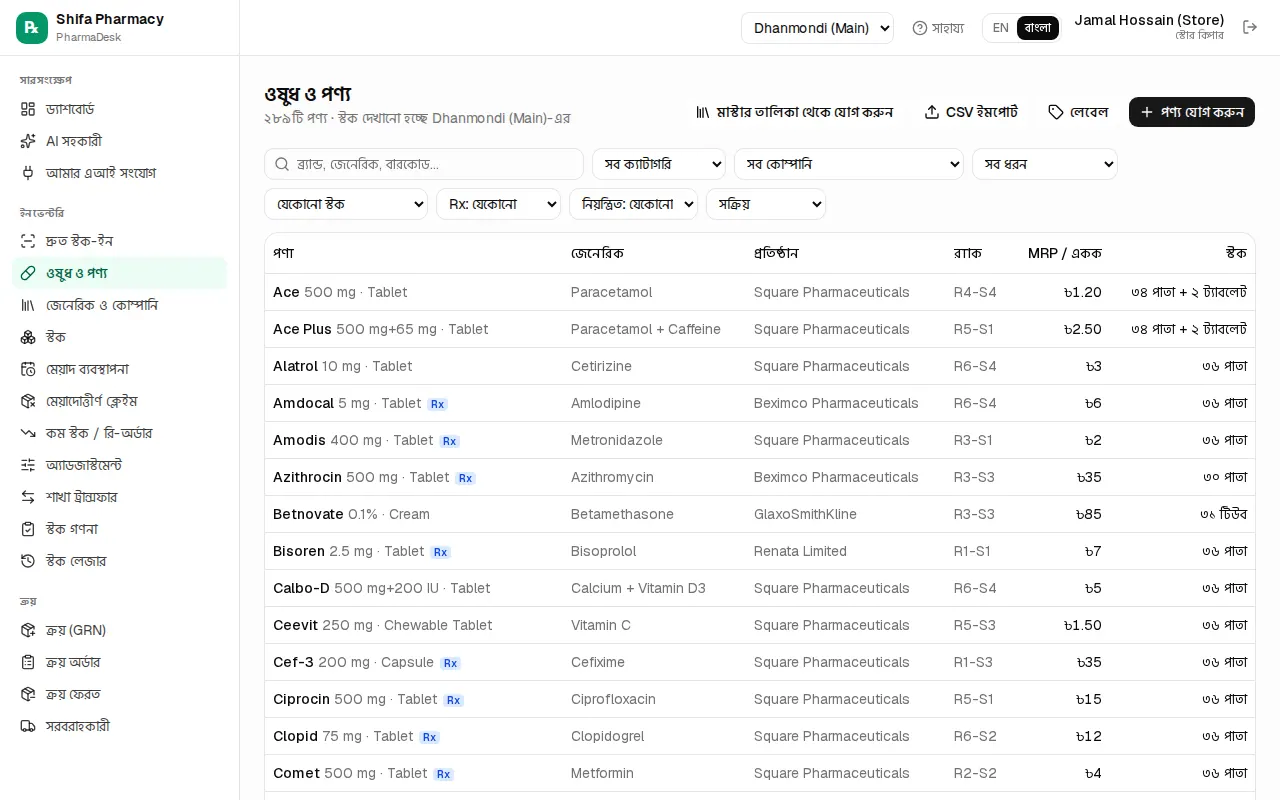Screen dimensions: 1280x800
Task: Click the CSV ইমপোর্ট button
Action: pyautogui.click(x=971, y=112)
